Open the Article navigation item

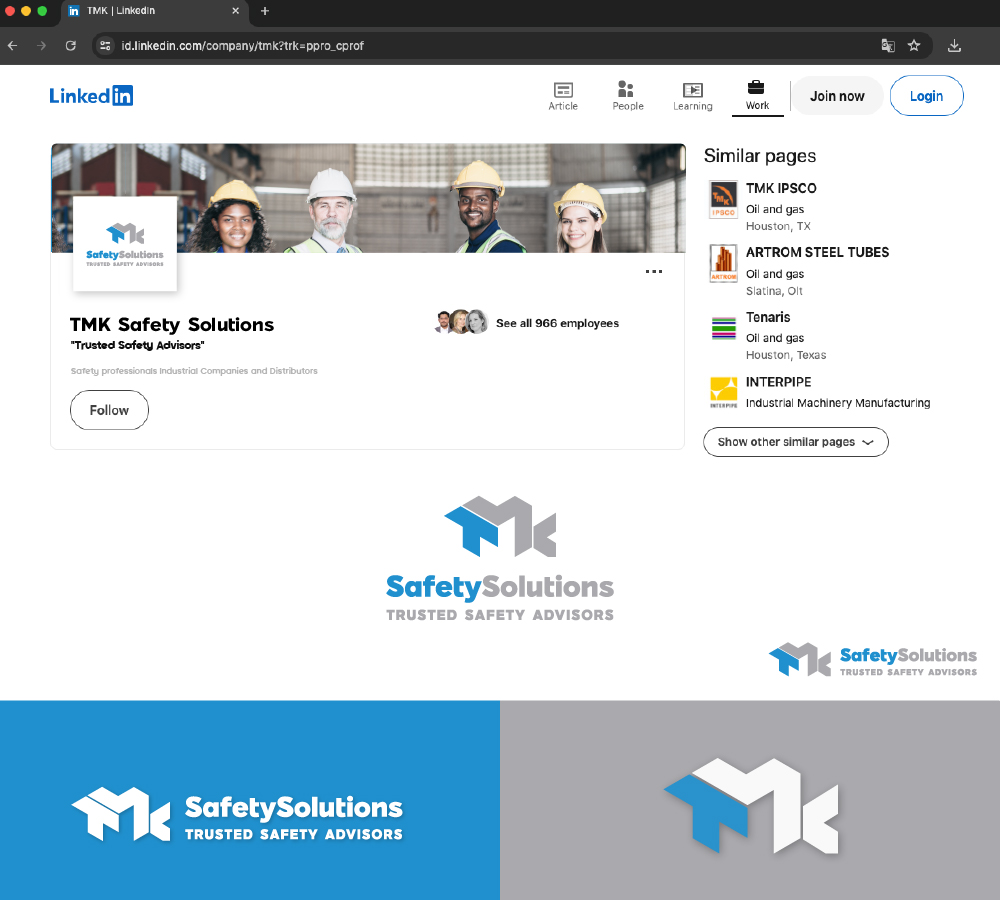click(x=563, y=96)
